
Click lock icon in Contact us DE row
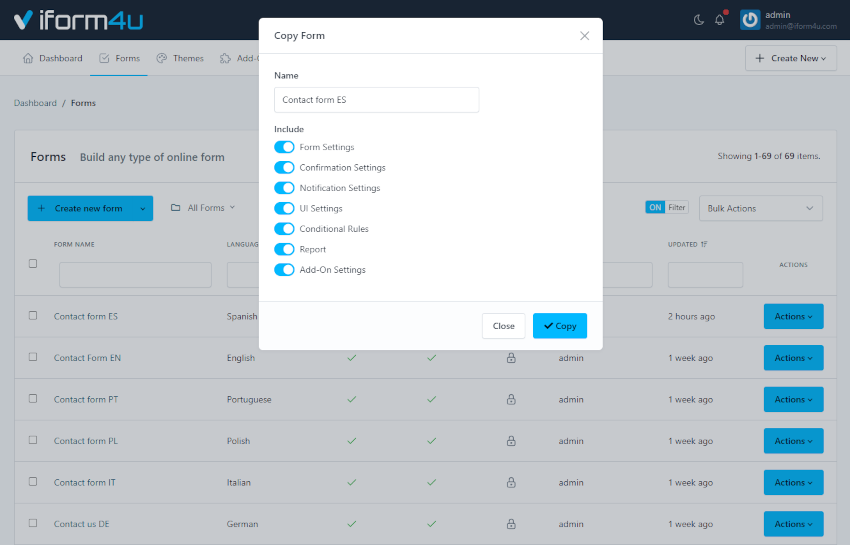point(511,524)
